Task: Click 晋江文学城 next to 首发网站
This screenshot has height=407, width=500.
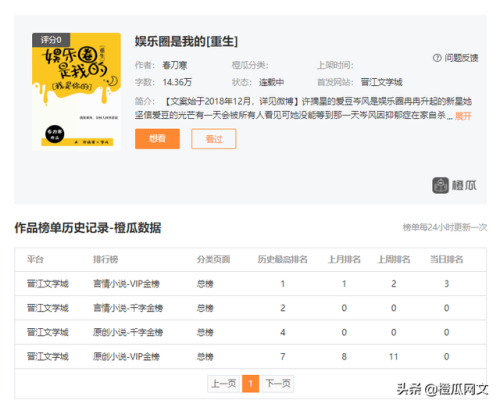Action: 382,82
